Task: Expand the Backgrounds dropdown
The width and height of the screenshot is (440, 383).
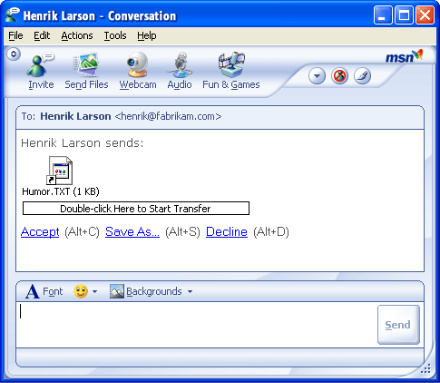Action: [x=190, y=292]
